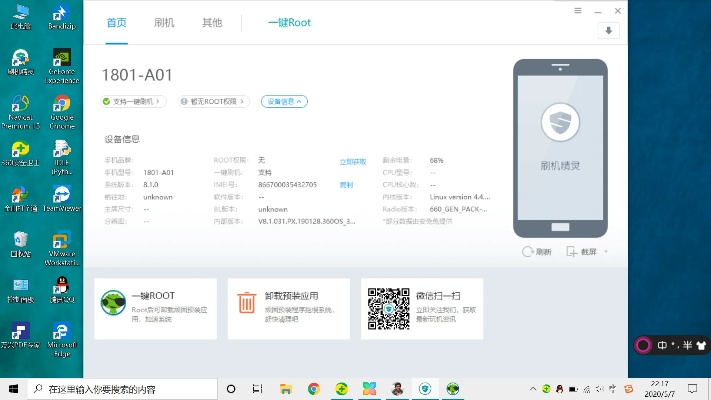Click the 卸载预装应用 trash can icon
This screenshot has height=400, width=711.
(246, 302)
